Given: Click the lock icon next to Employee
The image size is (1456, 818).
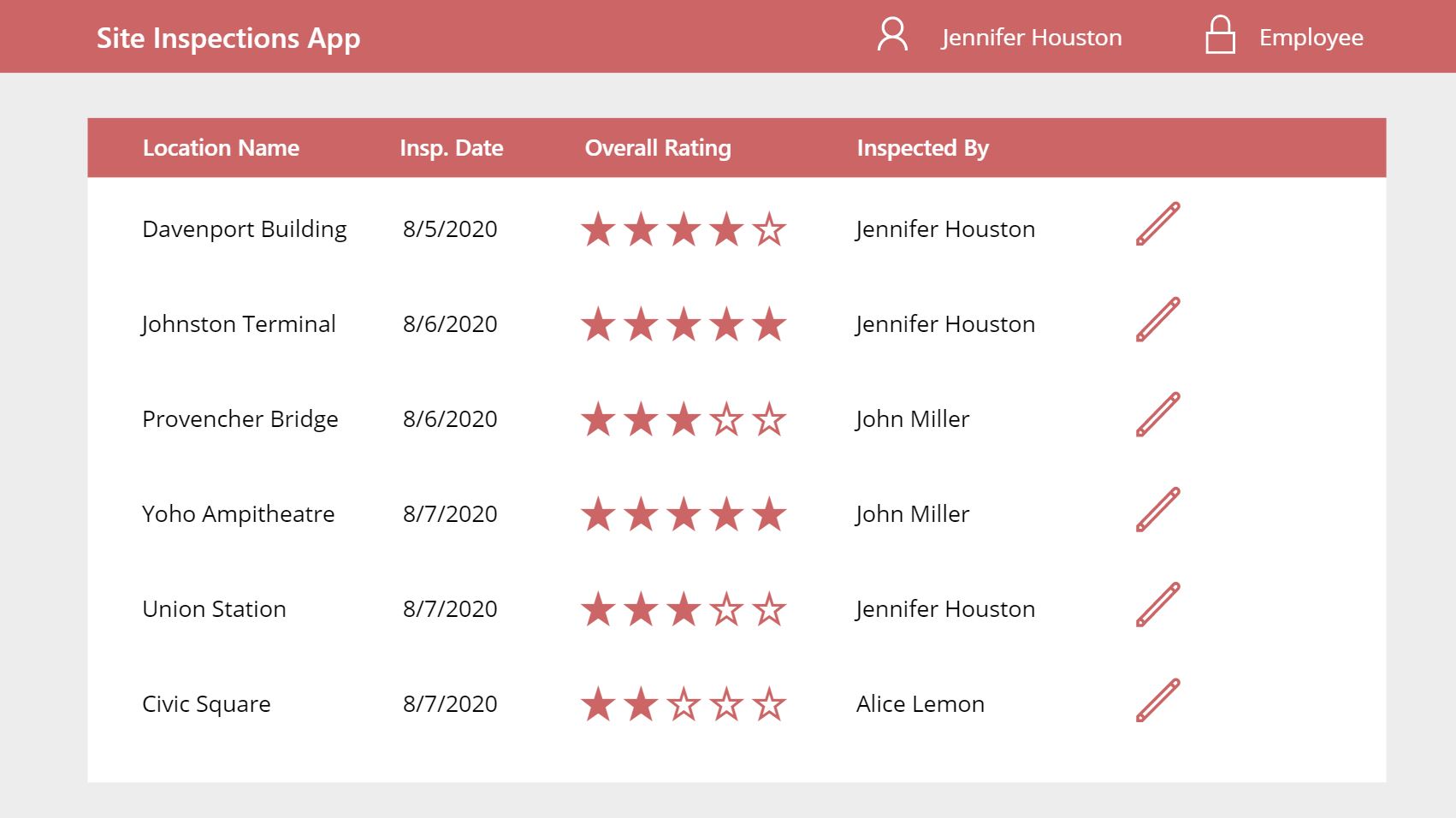Looking at the screenshot, I should click(1222, 36).
